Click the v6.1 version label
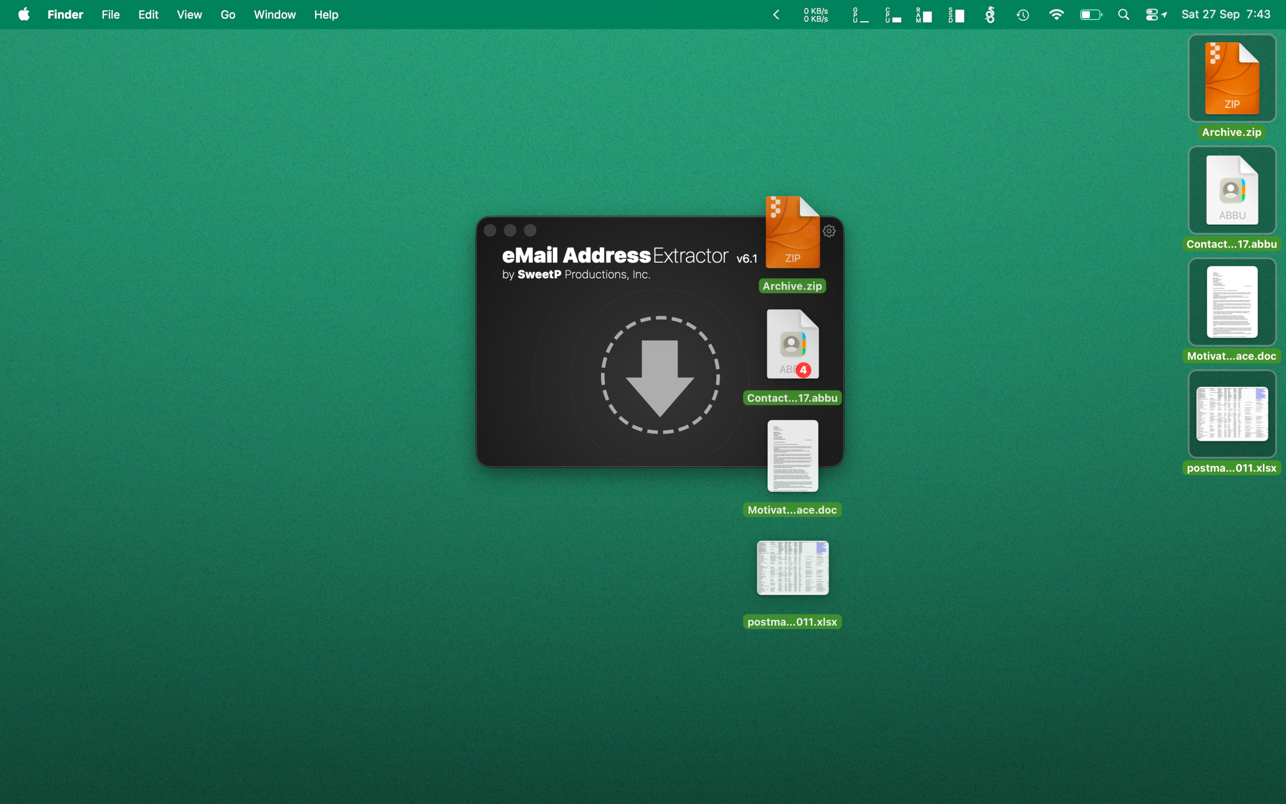This screenshot has width=1286, height=804. [747, 259]
